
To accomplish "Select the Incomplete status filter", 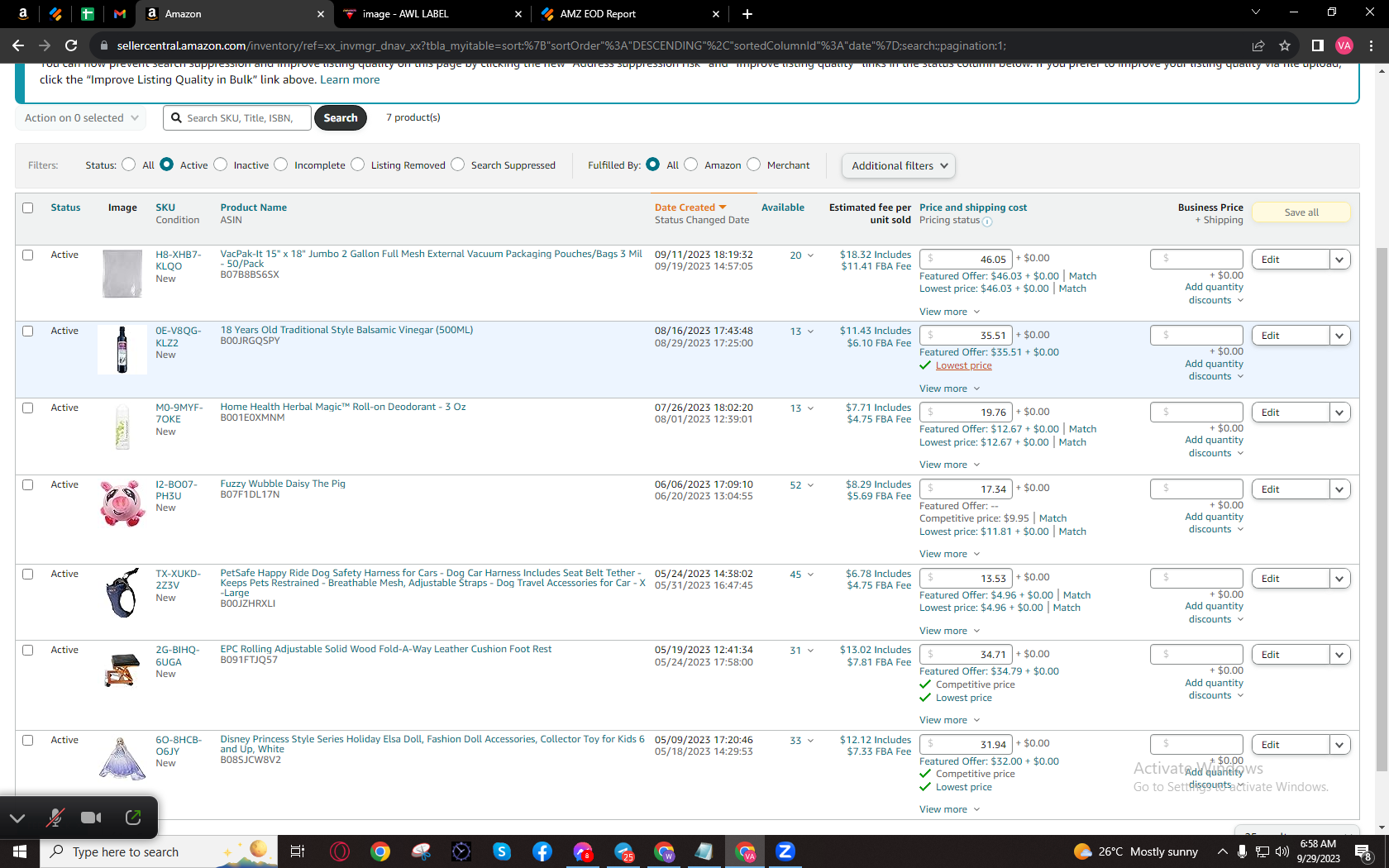I will pos(281,165).
